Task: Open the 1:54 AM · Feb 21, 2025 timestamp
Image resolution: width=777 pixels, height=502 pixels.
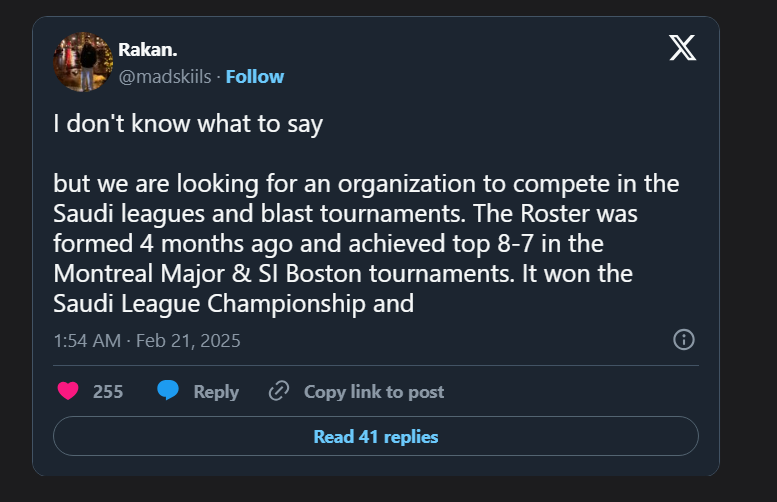Action: 147,340
